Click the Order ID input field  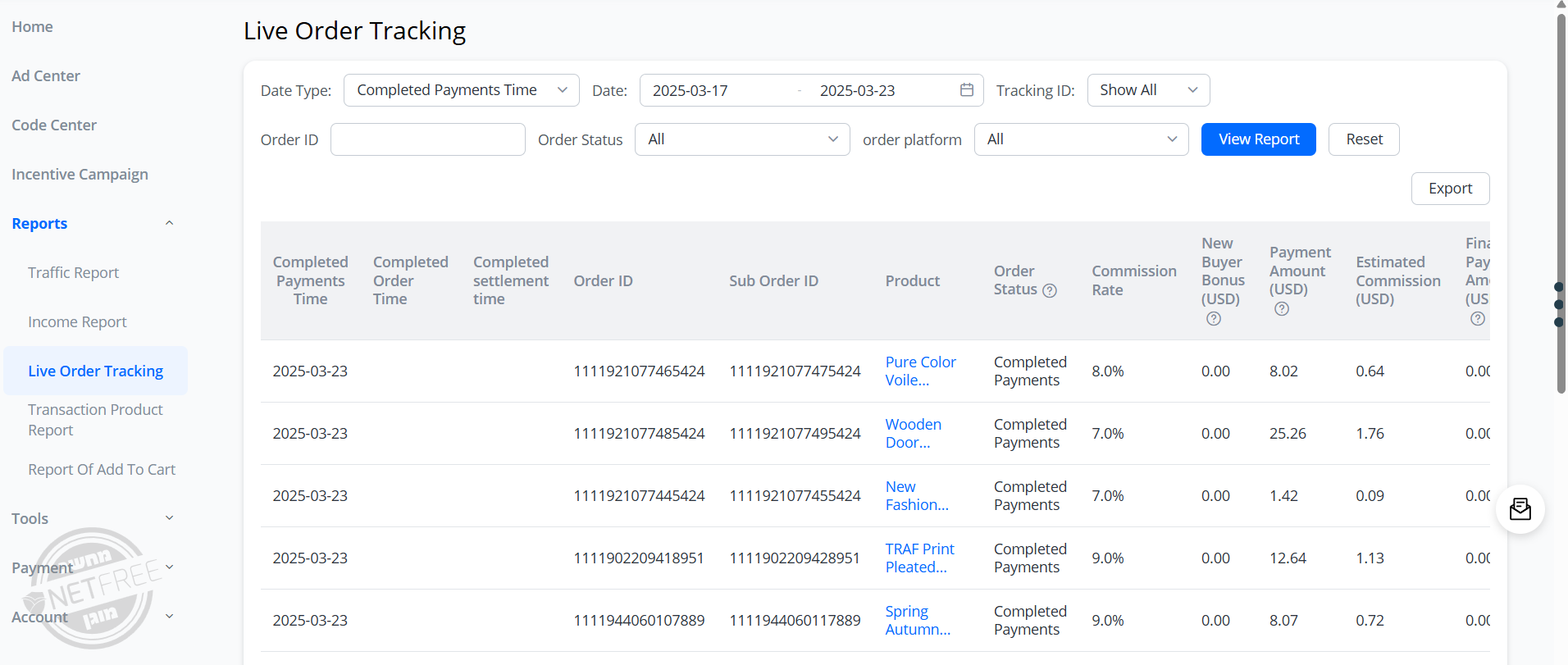(x=427, y=139)
